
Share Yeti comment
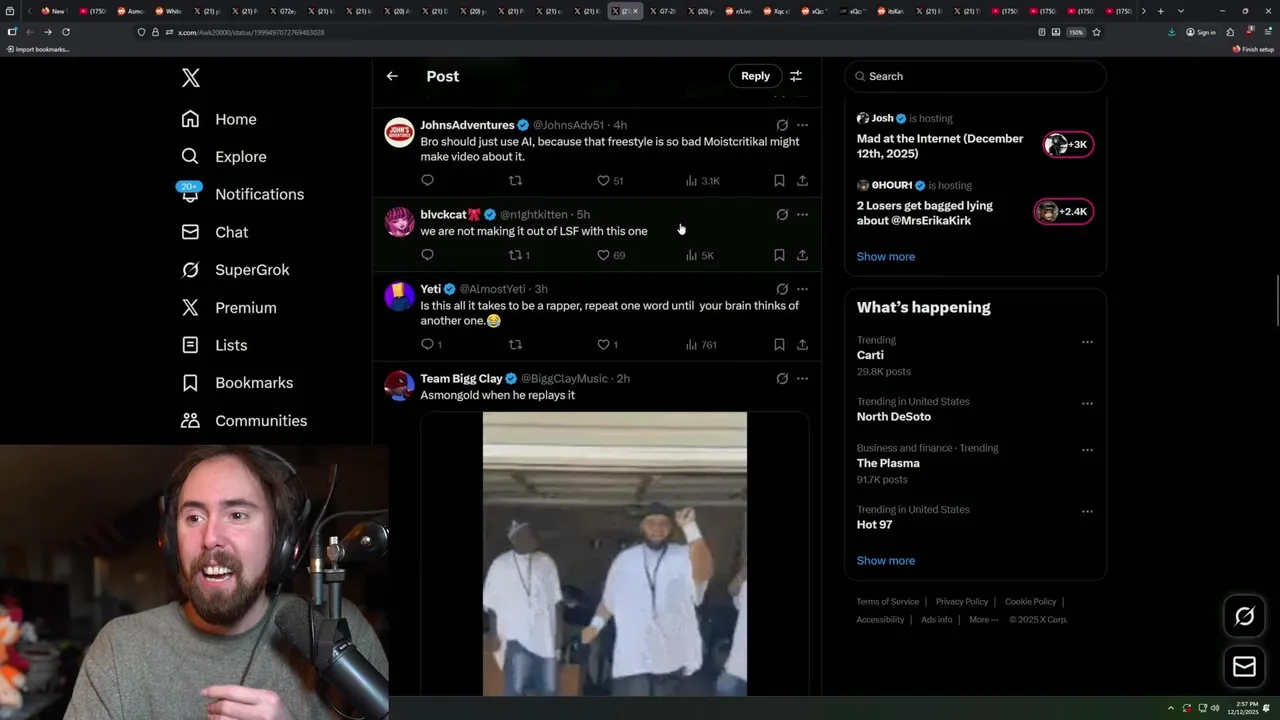pyautogui.click(x=802, y=345)
